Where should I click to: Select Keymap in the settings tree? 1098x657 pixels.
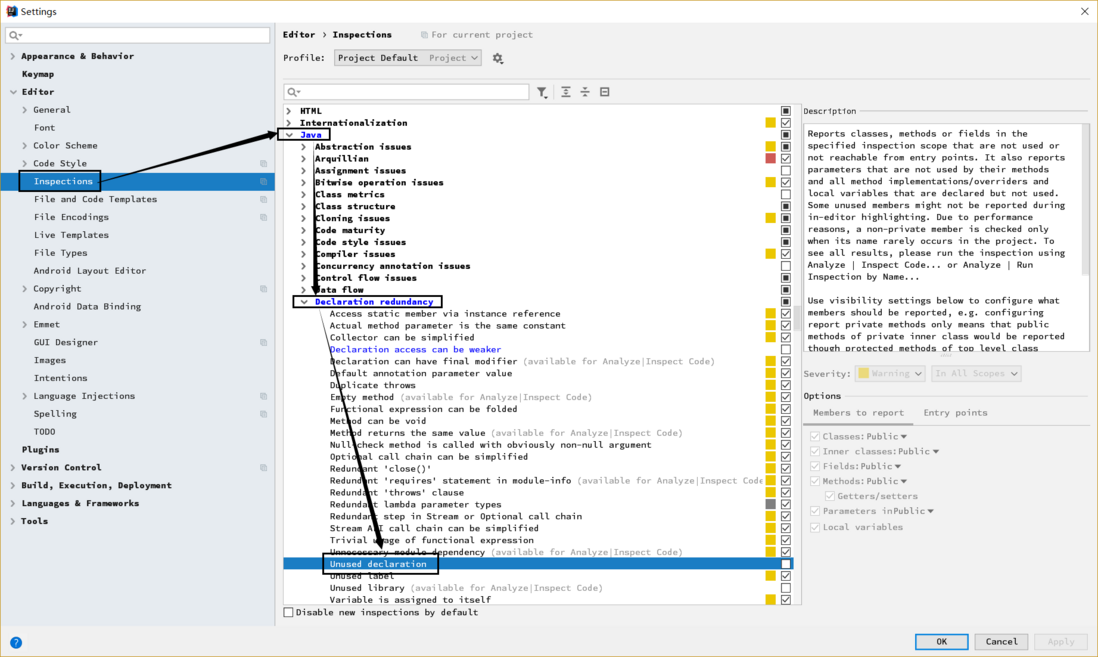[x=38, y=74]
